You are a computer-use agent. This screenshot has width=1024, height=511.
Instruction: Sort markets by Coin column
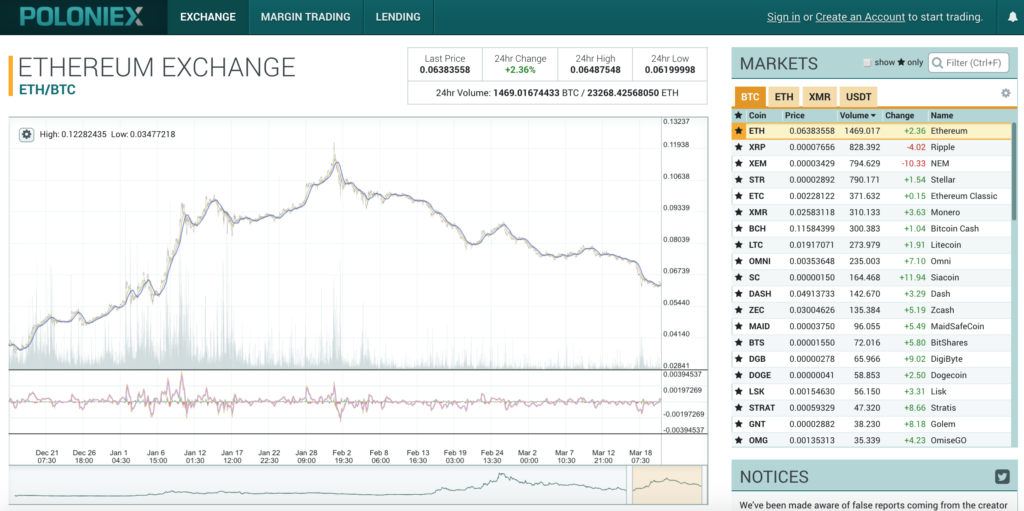coord(758,115)
